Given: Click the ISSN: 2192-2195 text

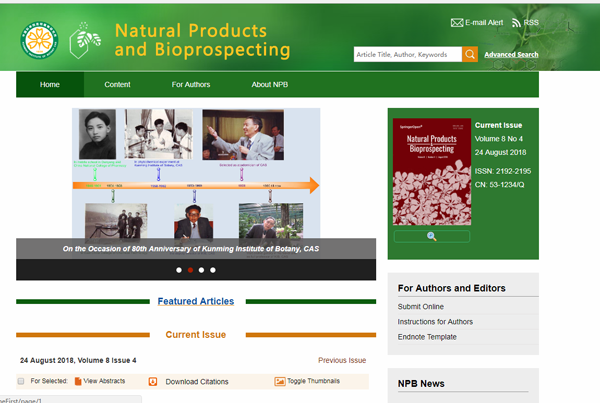Looking at the screenshot, I should click(x=503, y=171).
